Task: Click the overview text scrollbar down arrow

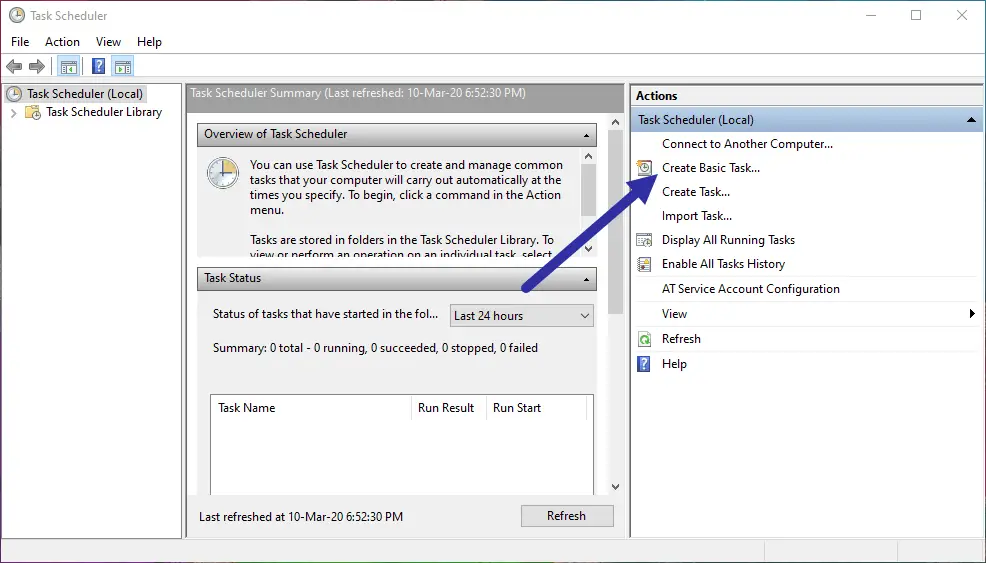Action: pos(588,249)
